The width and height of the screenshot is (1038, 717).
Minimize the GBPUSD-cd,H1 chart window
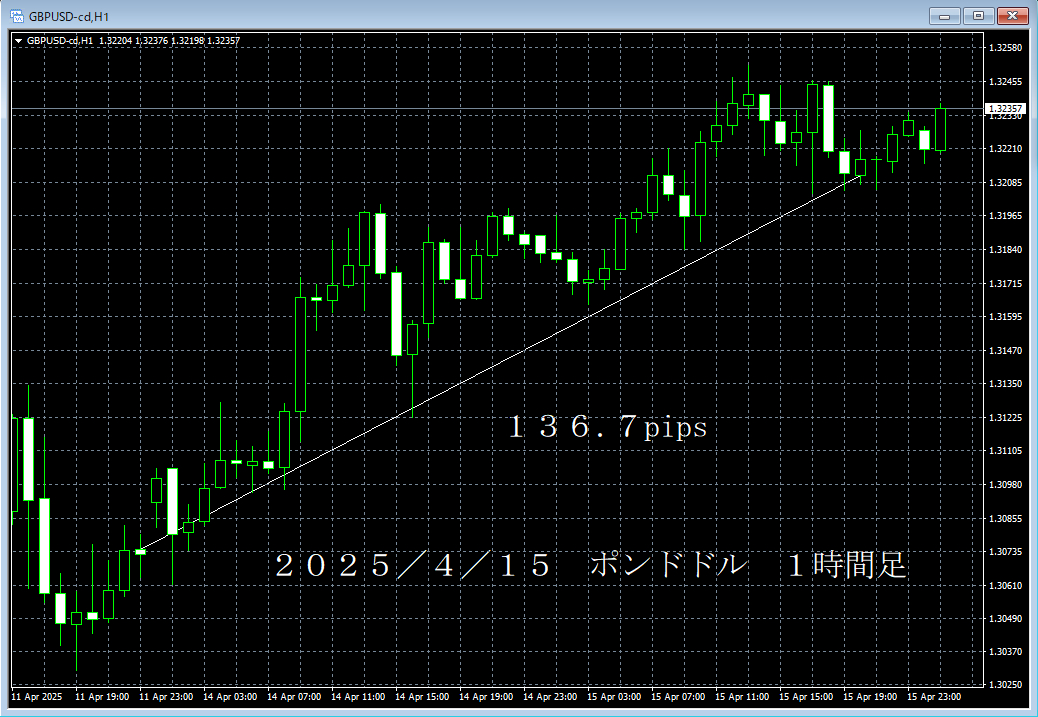945,16
